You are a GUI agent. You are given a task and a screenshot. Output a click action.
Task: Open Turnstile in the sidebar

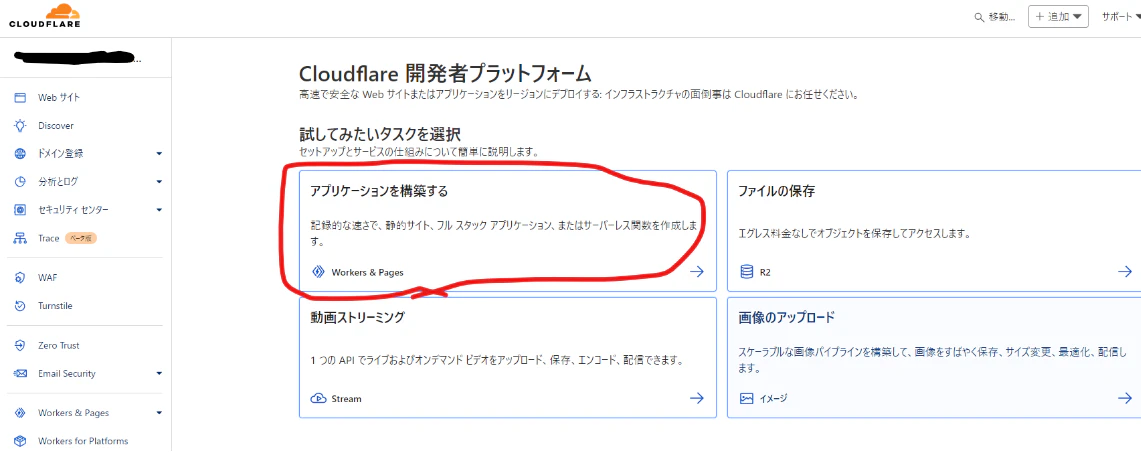(x=55, y=306)
